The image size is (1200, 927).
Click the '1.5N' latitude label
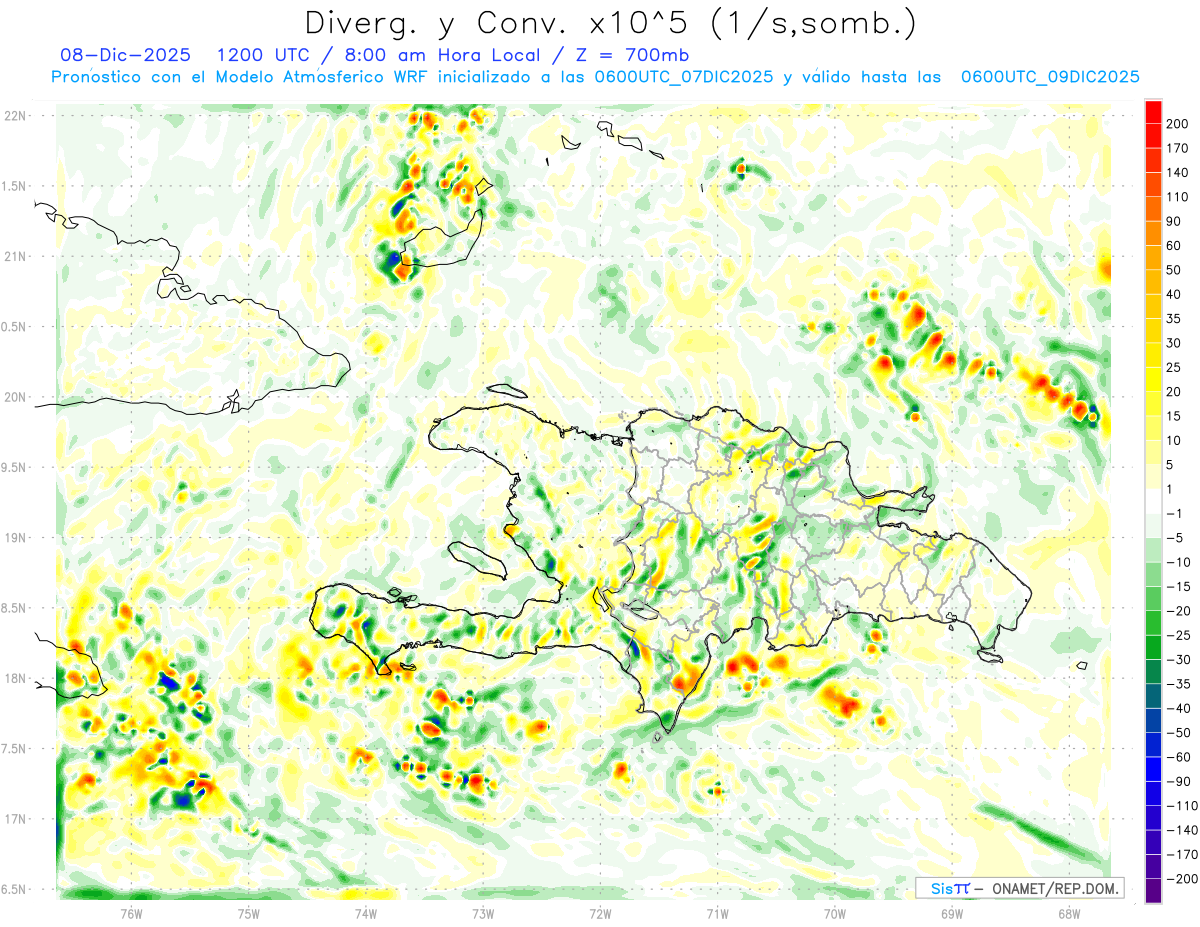pyautogui.click(x=14, y=186)
